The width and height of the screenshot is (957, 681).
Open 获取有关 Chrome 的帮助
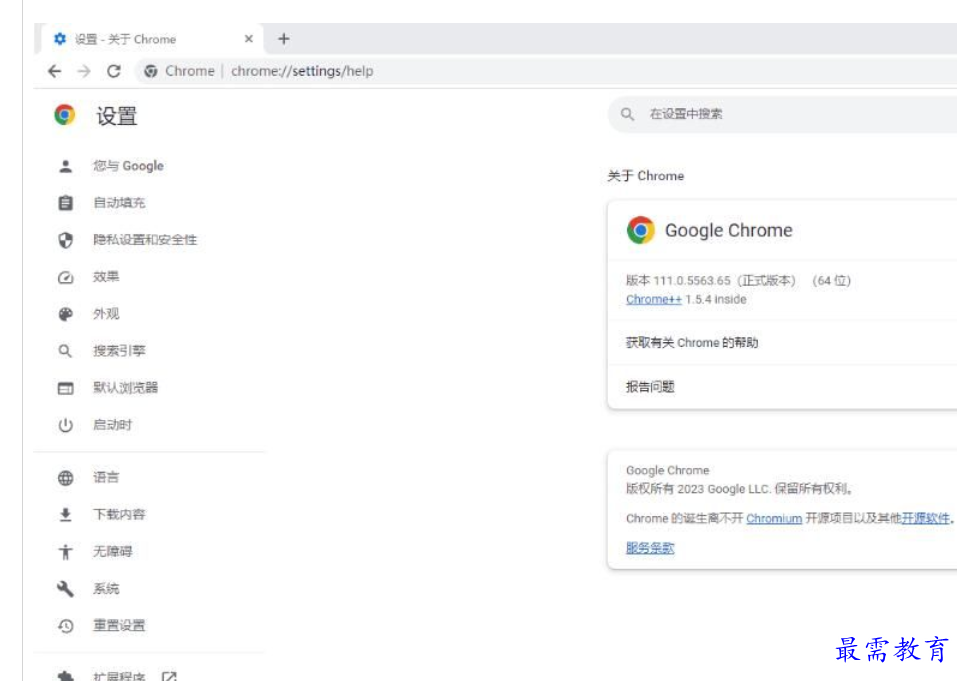pos(692,343)
